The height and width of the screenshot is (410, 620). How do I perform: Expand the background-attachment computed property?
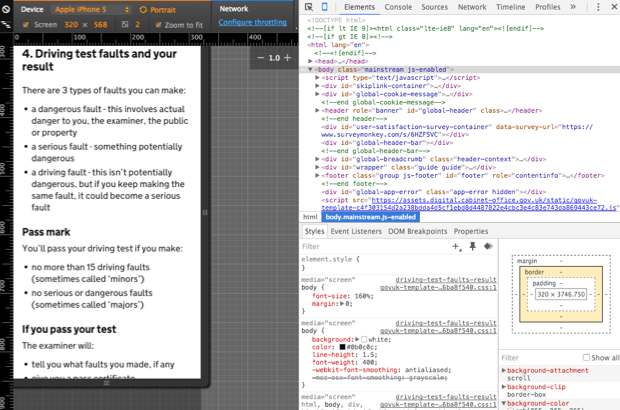[x=504, y=370]
